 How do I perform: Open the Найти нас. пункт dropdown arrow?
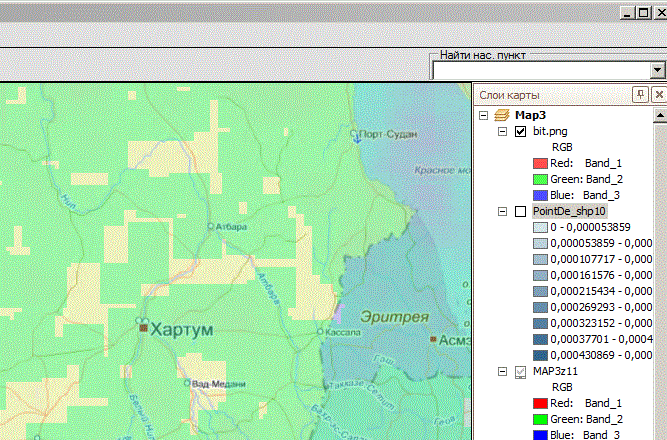coord(657,70)
